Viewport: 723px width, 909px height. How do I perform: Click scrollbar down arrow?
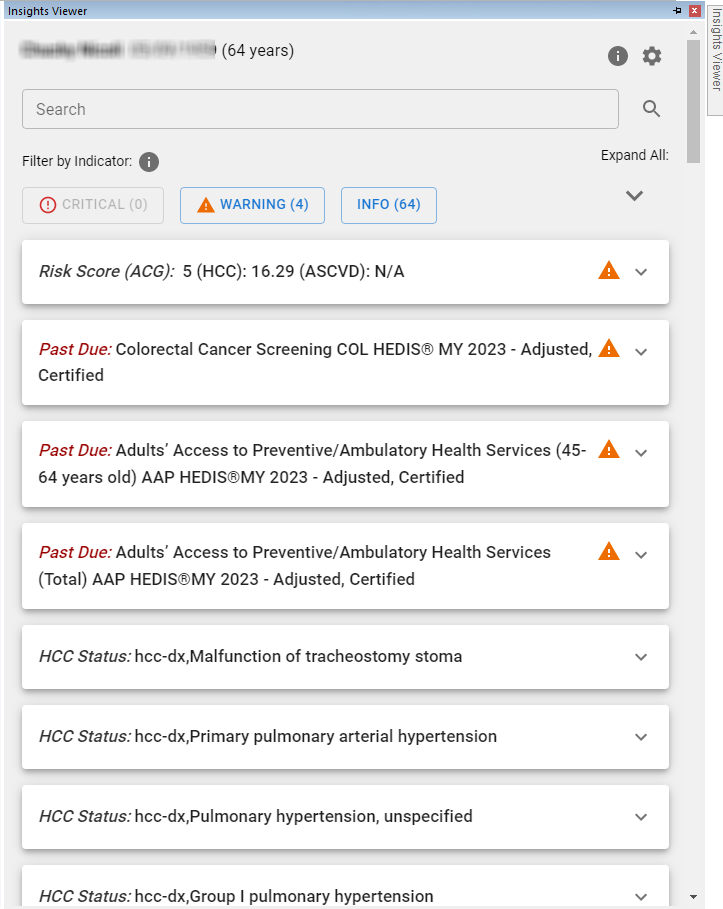coord(693,897)
